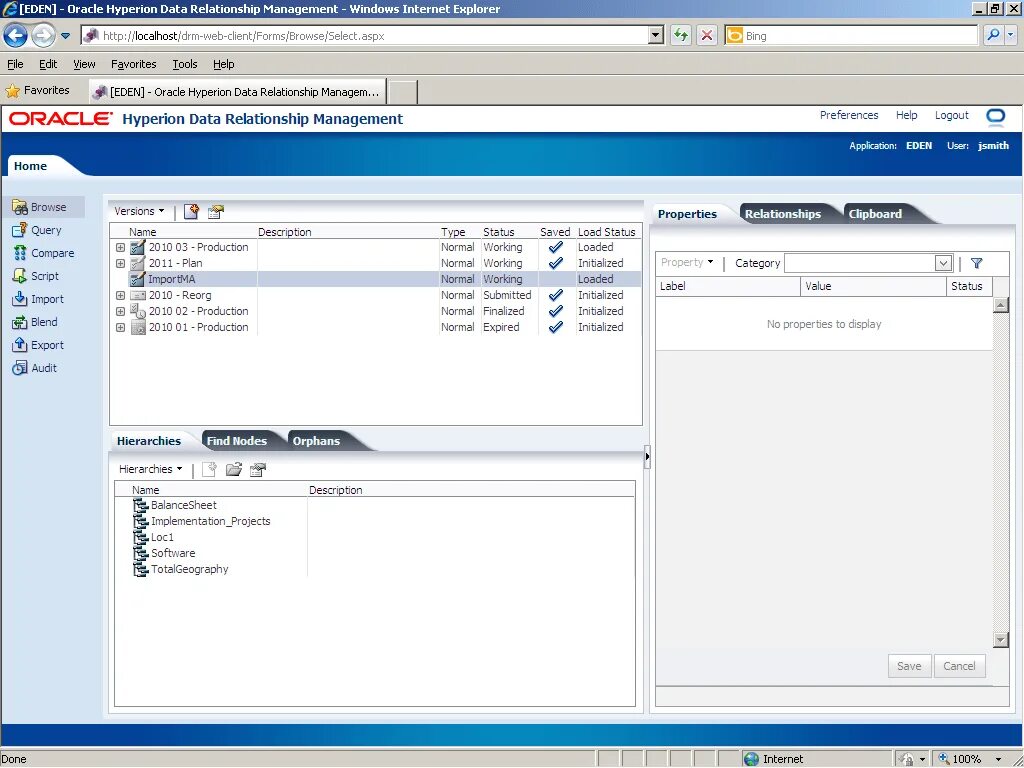Viewport: 1024px width, 768px height.
Task: Open the Import section icon
Action: click(20, 299)
